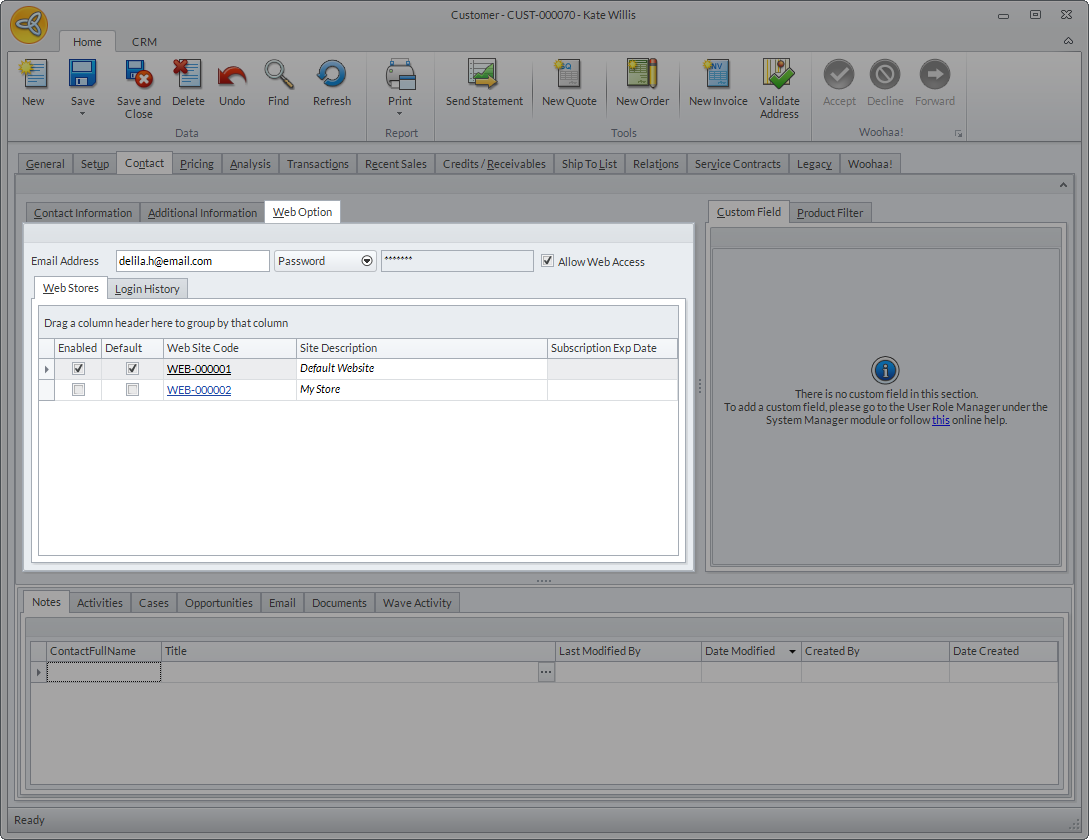Open the WEB-000001 web site link
This screenshot has height=840, width=1089.
(x=199, y=369)
